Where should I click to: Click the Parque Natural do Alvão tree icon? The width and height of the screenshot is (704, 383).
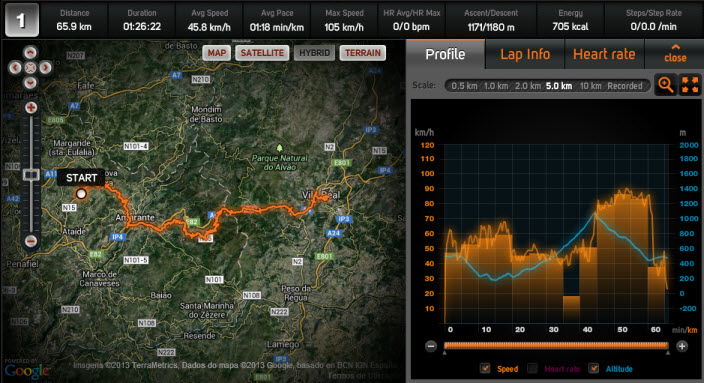(280, 148)
